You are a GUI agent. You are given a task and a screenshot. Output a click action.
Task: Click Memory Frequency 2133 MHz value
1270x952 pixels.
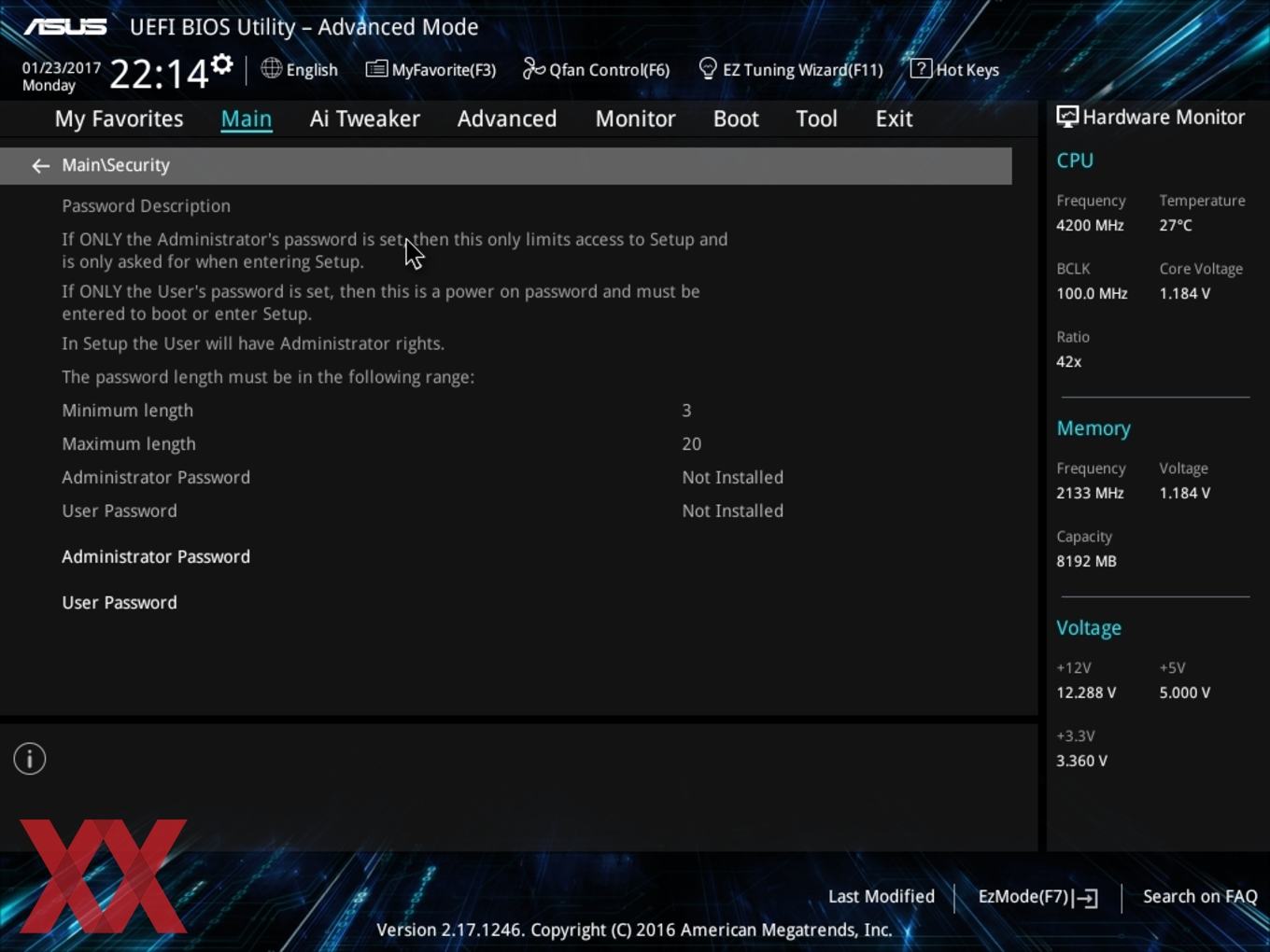(1090, 493)
